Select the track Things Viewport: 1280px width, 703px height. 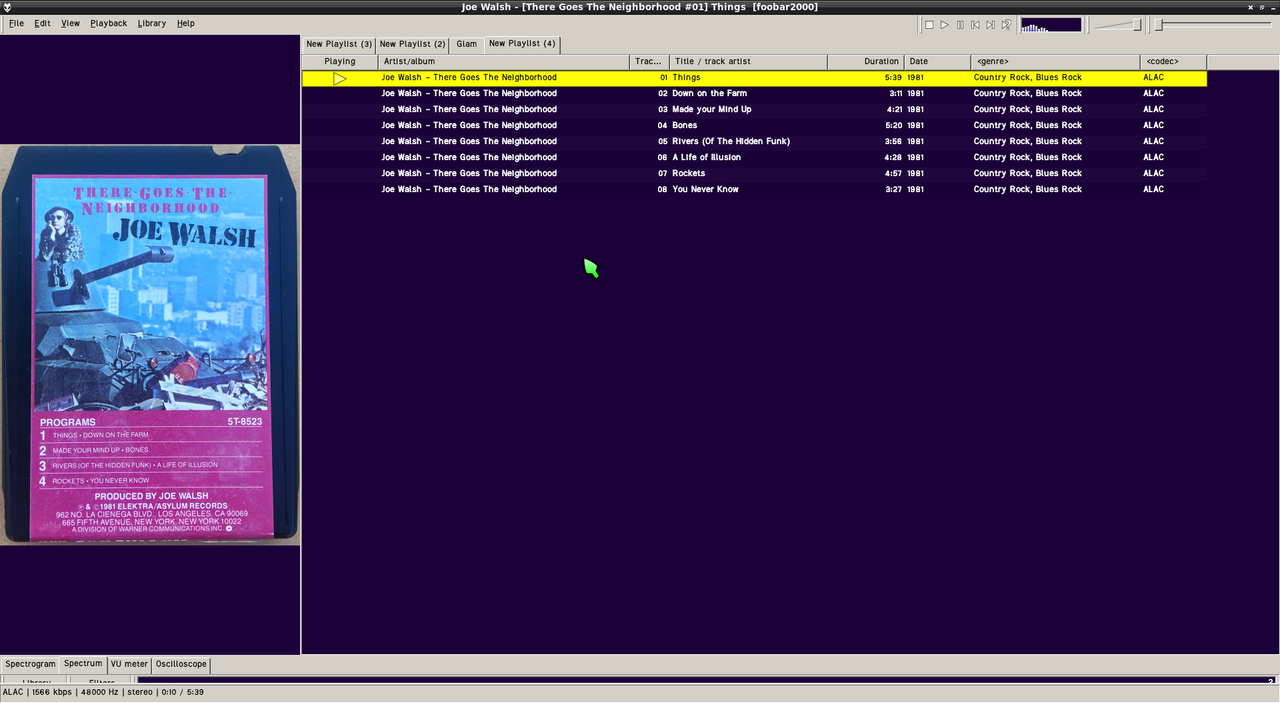pyautogui.click(x=754, y=78)
